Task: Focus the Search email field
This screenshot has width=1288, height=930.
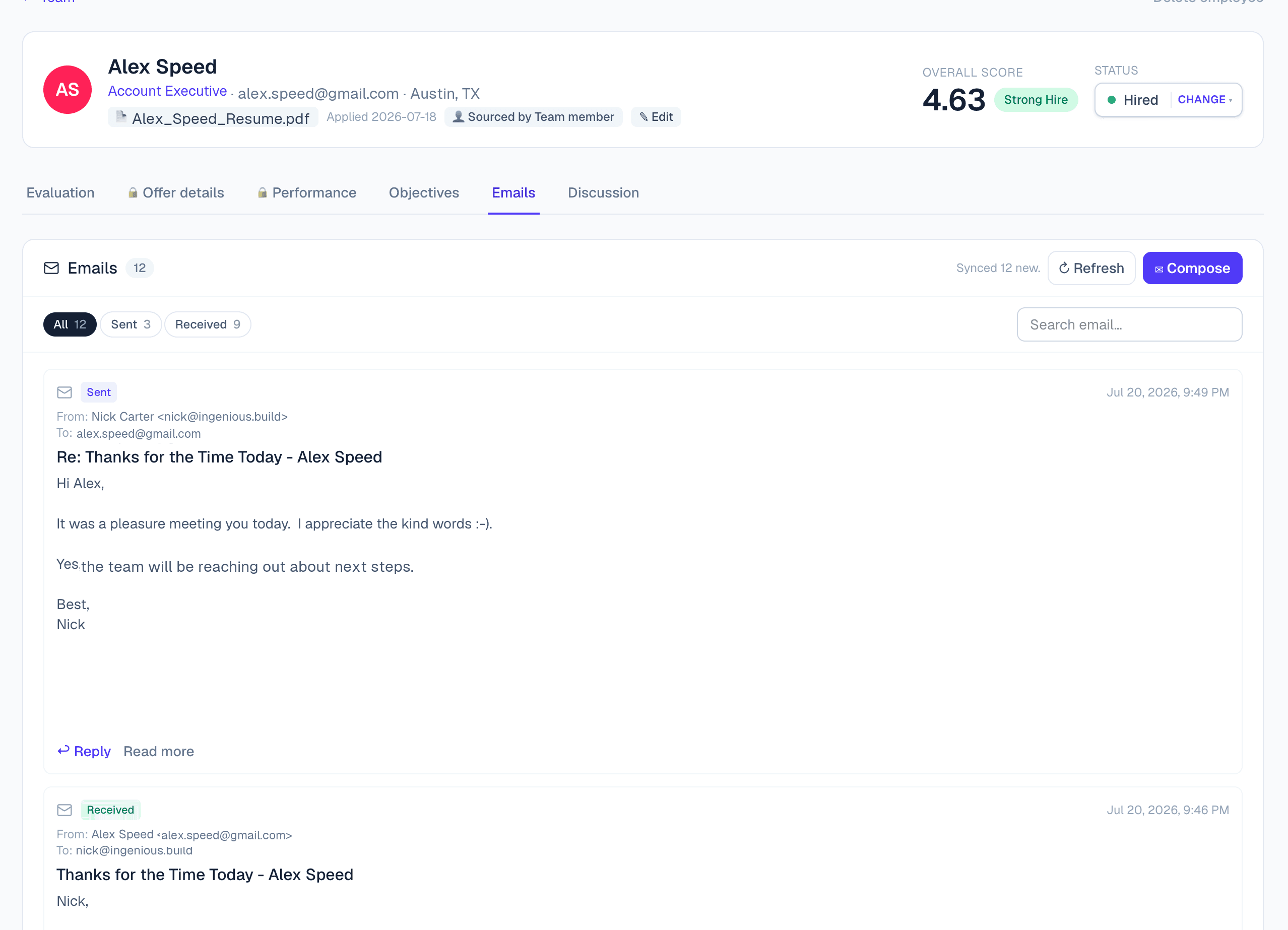Action: pos(1129,324)
